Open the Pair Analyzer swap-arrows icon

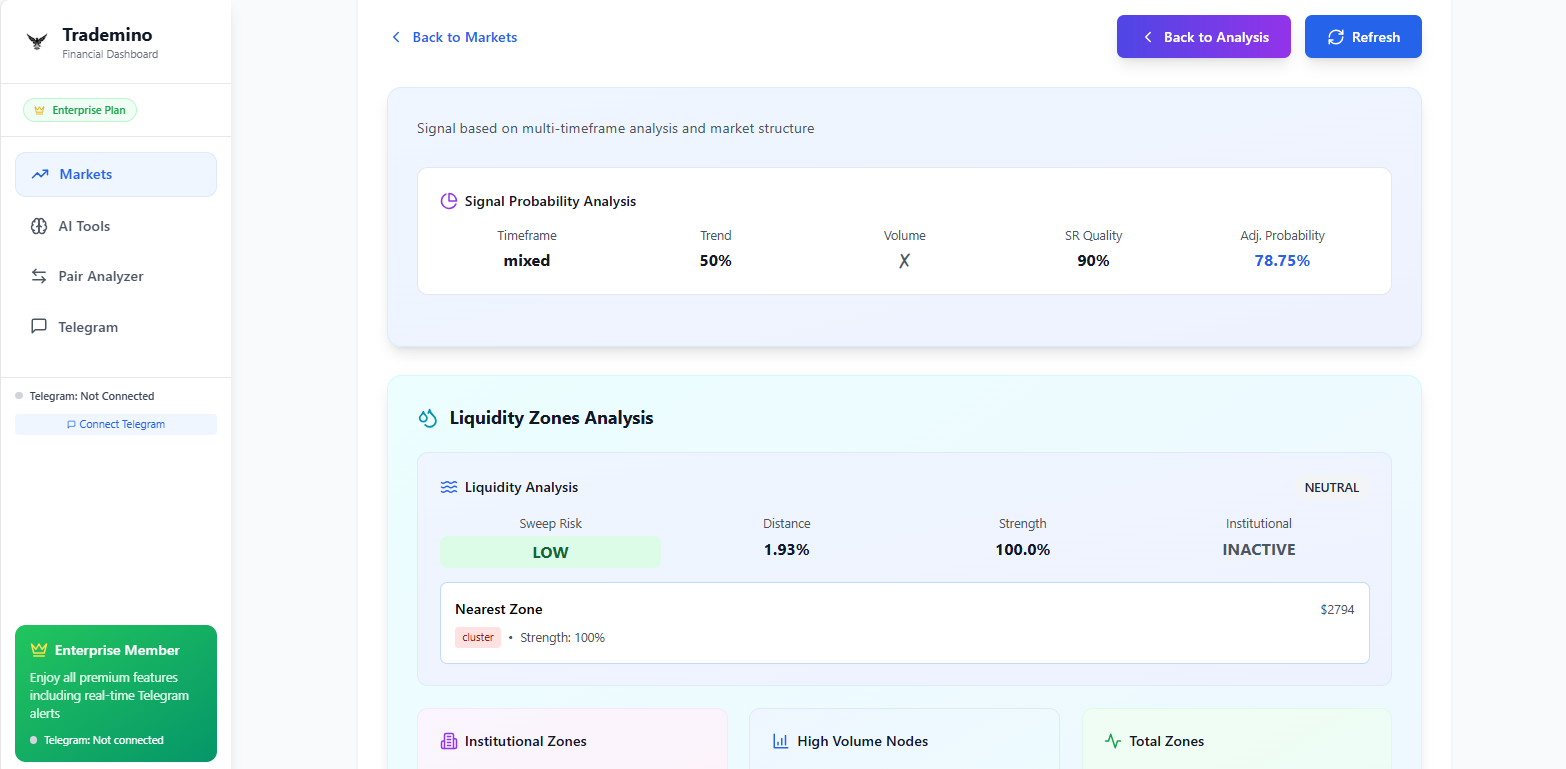coord(39,276)
